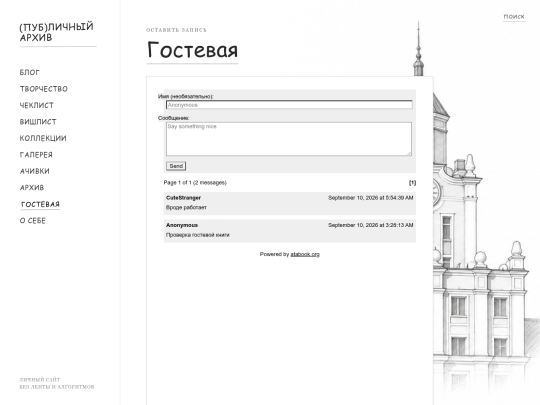540x405 pixels.
Task: Open the ГАЛЕРЕЯ section
Action: pyautogui.click(x=36, y=155)
